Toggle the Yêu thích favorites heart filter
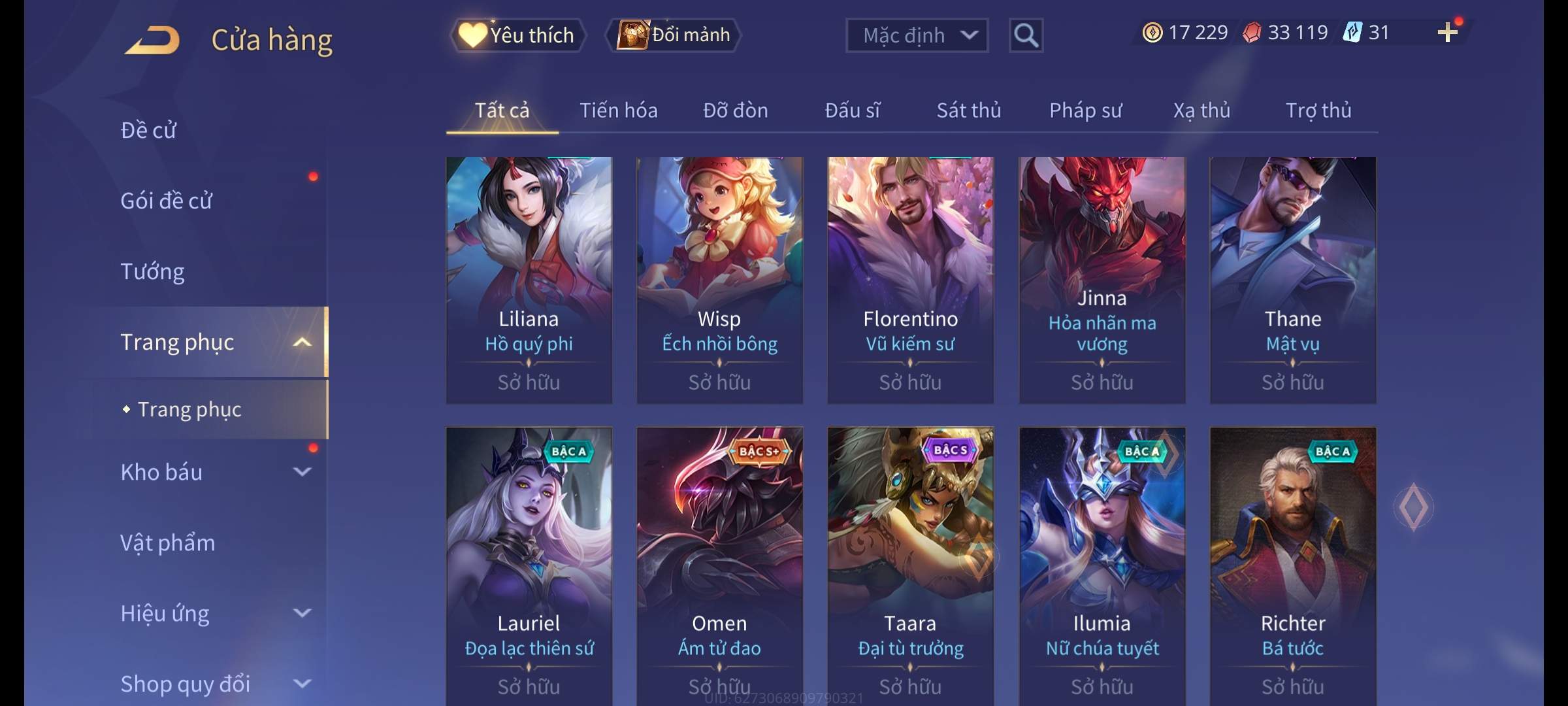Image resolution: width=1568 pixels, height=706 pixels. click(517, 35)
